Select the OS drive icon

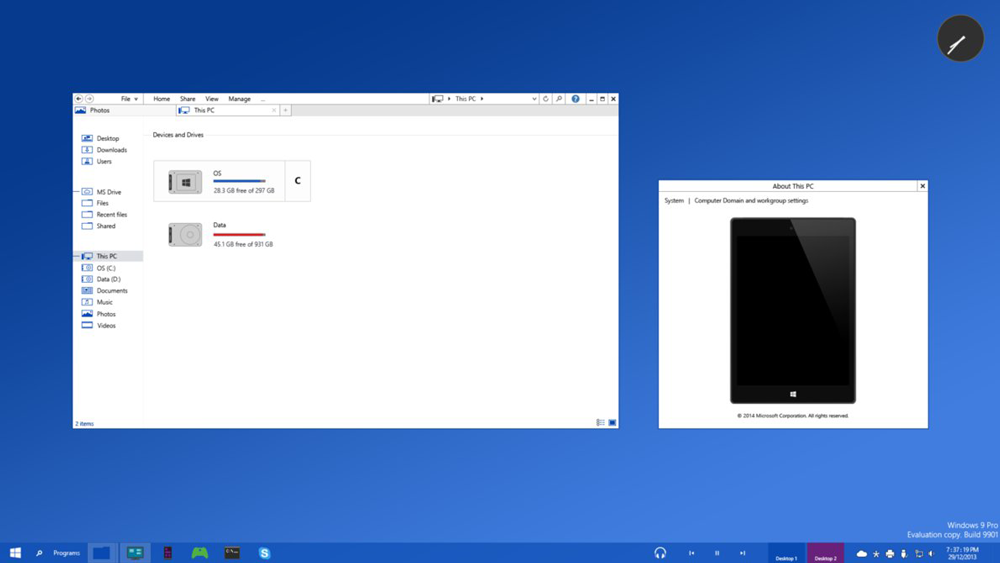pos(185,182)
